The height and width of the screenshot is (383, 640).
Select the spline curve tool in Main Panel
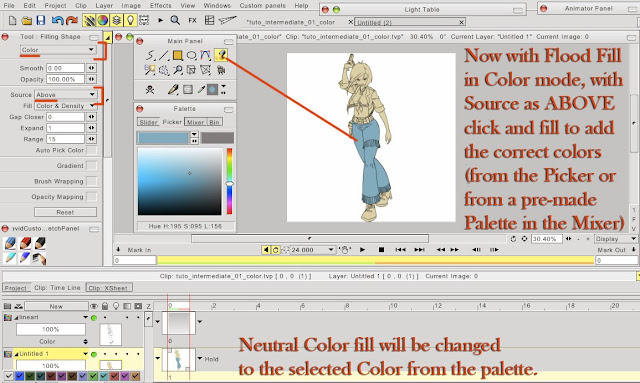[205, 55]
